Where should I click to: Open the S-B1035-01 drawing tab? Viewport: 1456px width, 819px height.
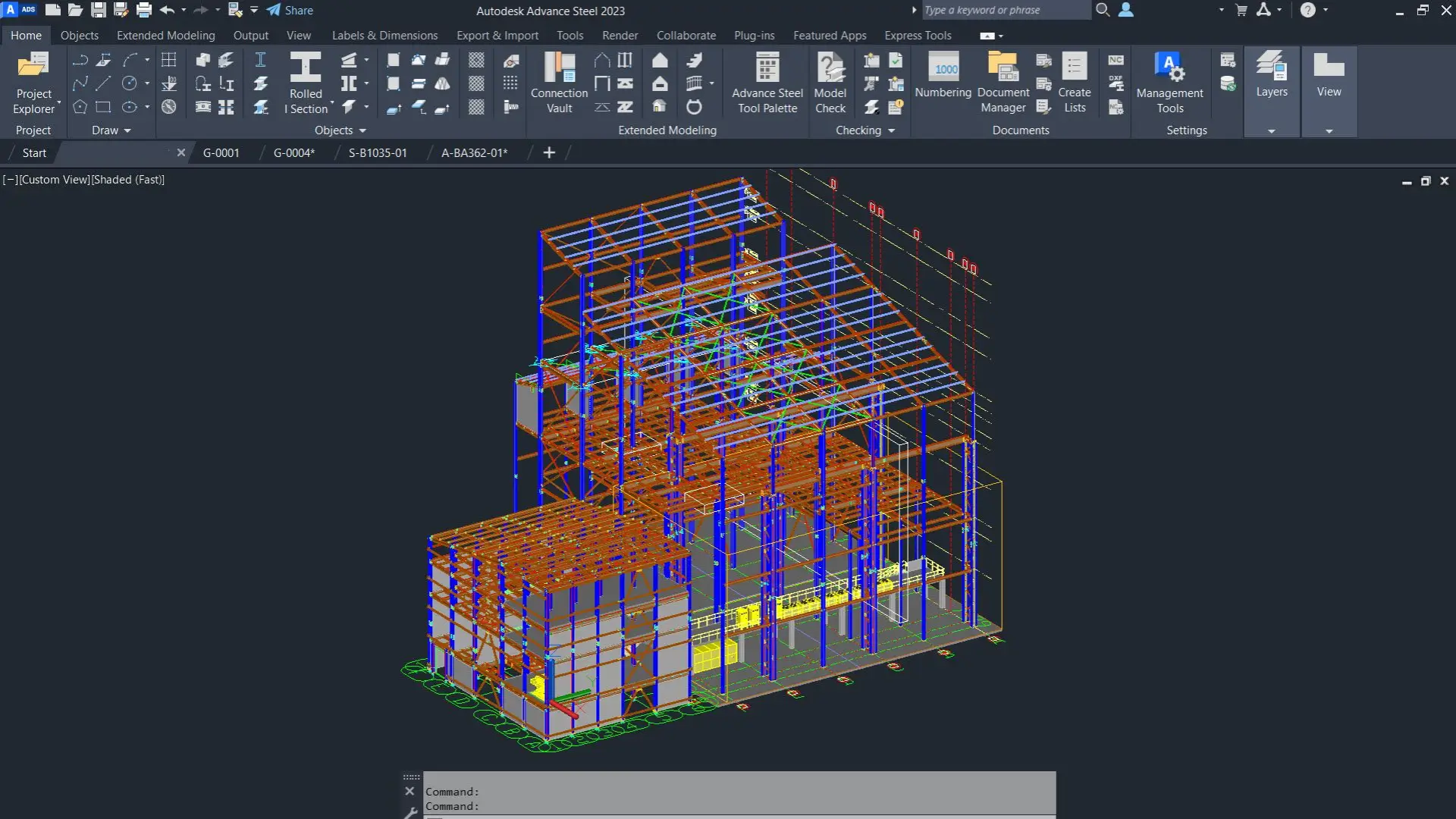click(x=378, y=152)
